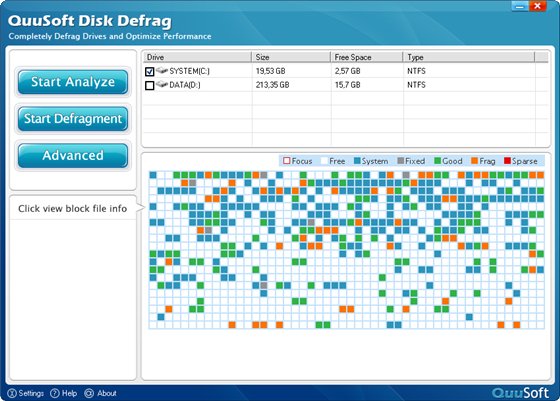
Task: Uncheck the SYSTEM(C:) drive checkbox
Action: [150, 71]
